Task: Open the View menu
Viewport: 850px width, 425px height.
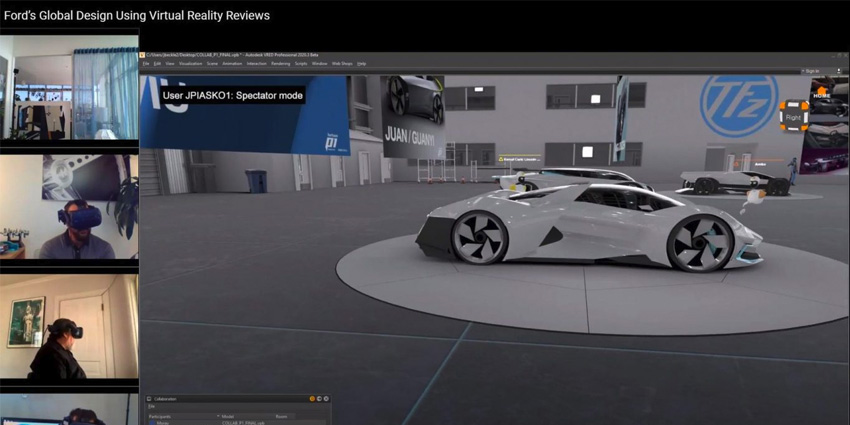Action: [170, 63]
